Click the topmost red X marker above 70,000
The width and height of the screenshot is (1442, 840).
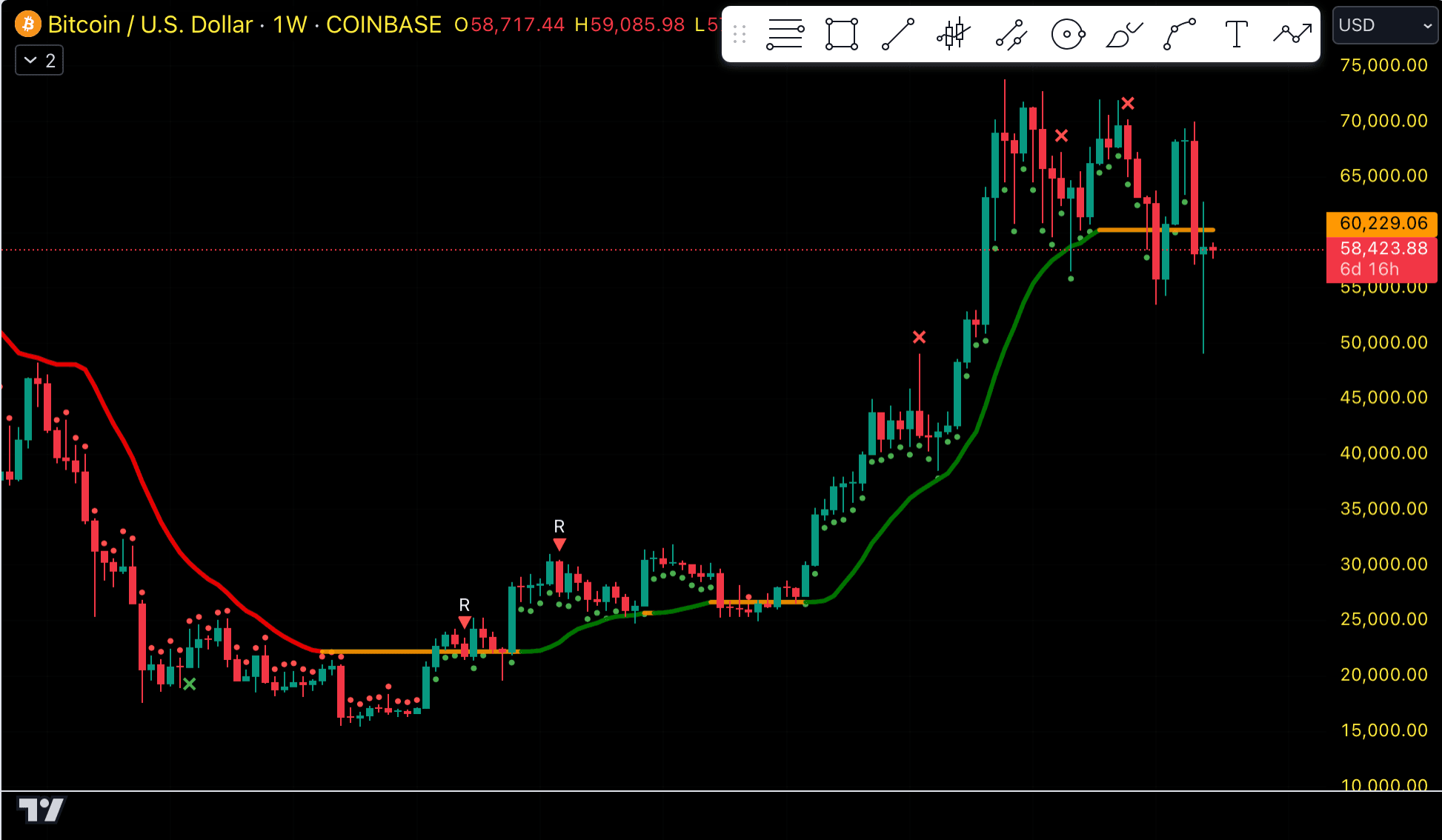[1128, 103]
